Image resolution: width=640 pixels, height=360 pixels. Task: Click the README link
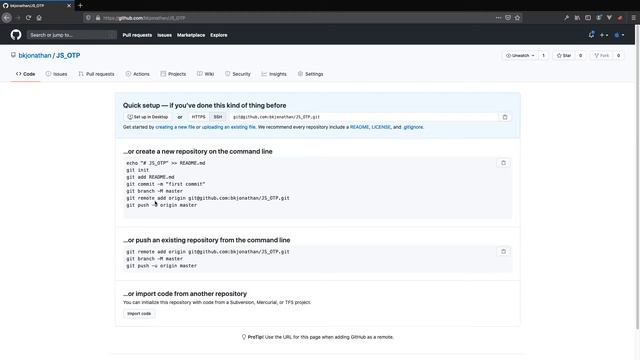[x=359, y=127]
